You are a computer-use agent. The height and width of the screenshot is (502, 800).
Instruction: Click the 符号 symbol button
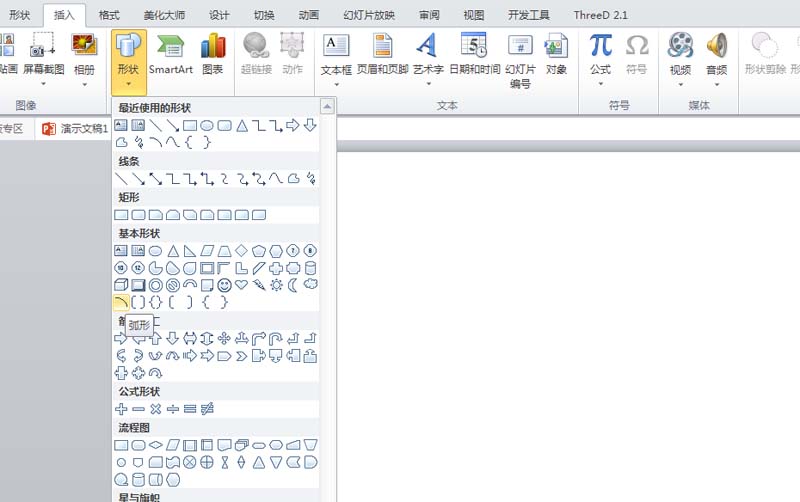[636, 55]
